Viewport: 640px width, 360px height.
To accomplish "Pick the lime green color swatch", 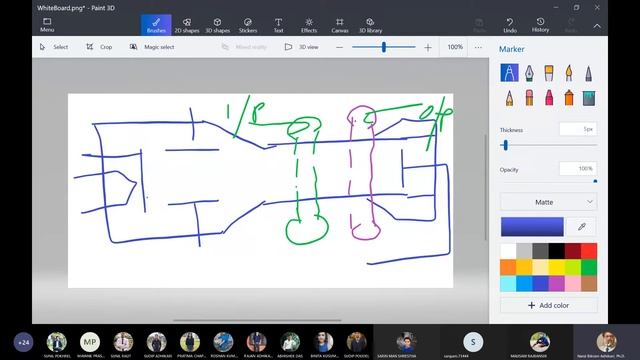I will 573,267.
